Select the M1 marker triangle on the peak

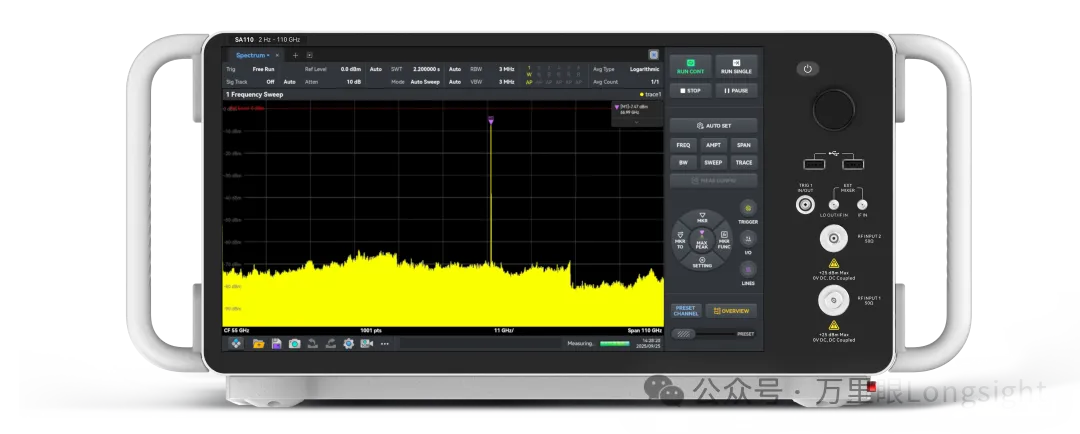[x=490, y=121]
